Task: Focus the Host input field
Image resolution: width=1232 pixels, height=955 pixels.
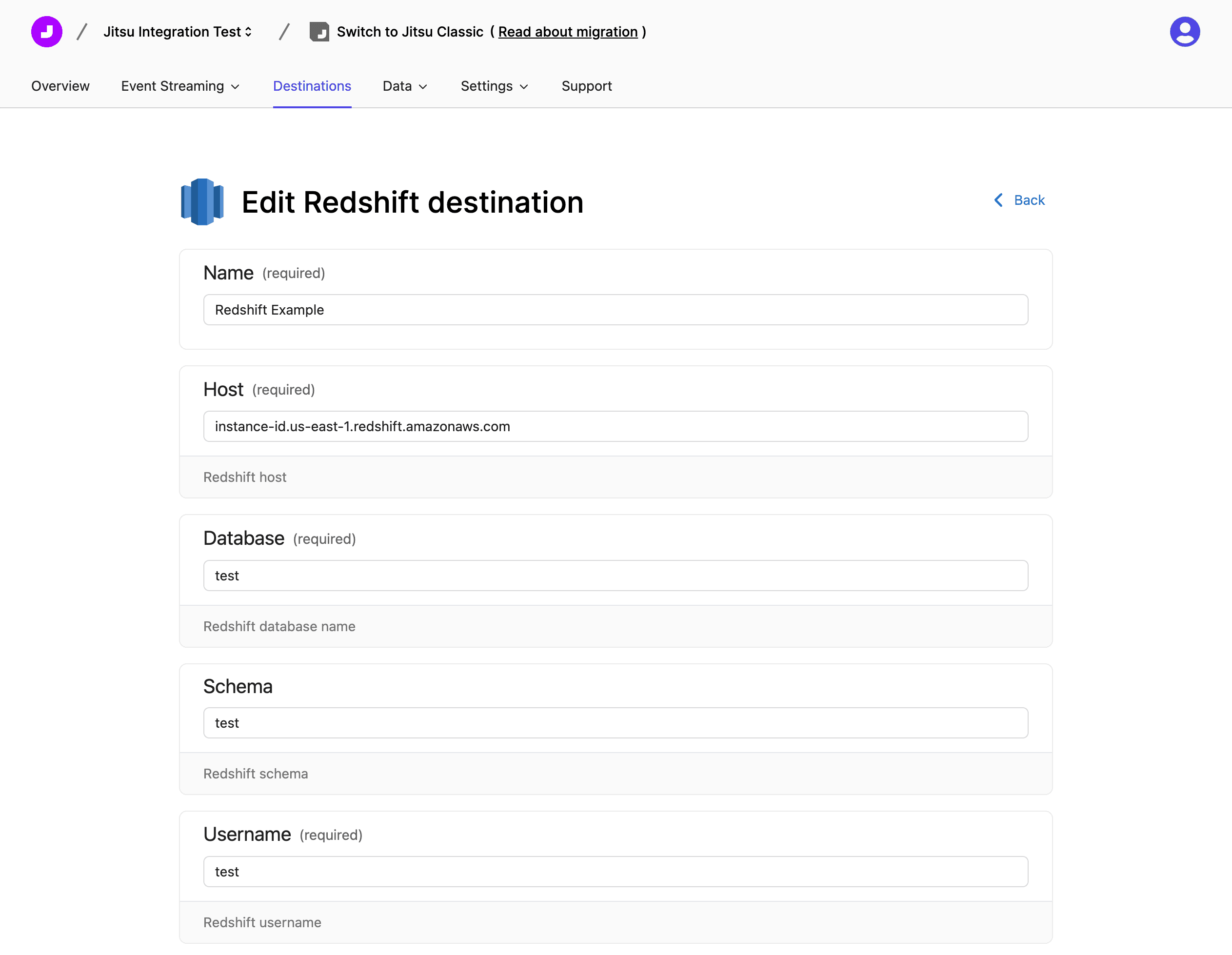Action: (615, 426)
